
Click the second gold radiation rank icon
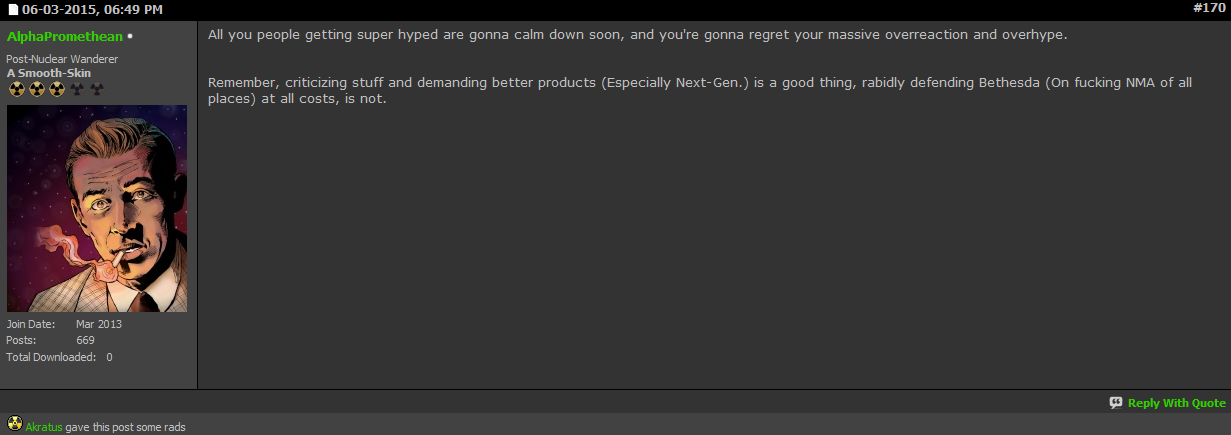(x=36, y=89)
